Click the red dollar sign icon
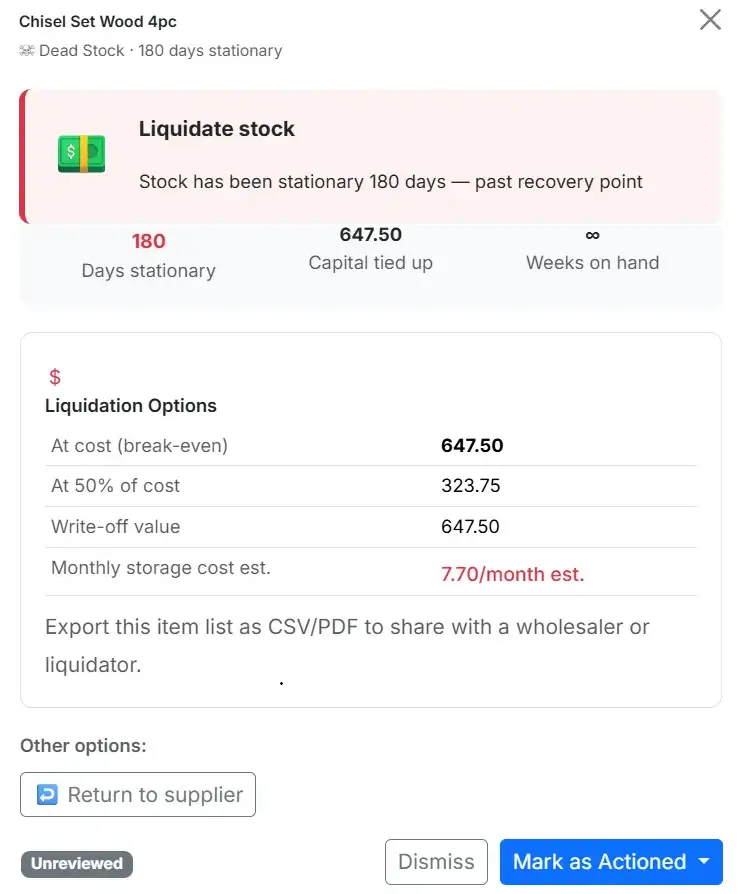 pyautogui.click(x=55, y=377)
